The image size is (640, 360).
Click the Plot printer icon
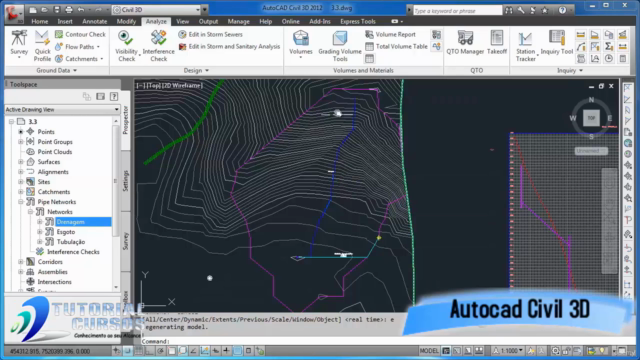tap(69, 9)
